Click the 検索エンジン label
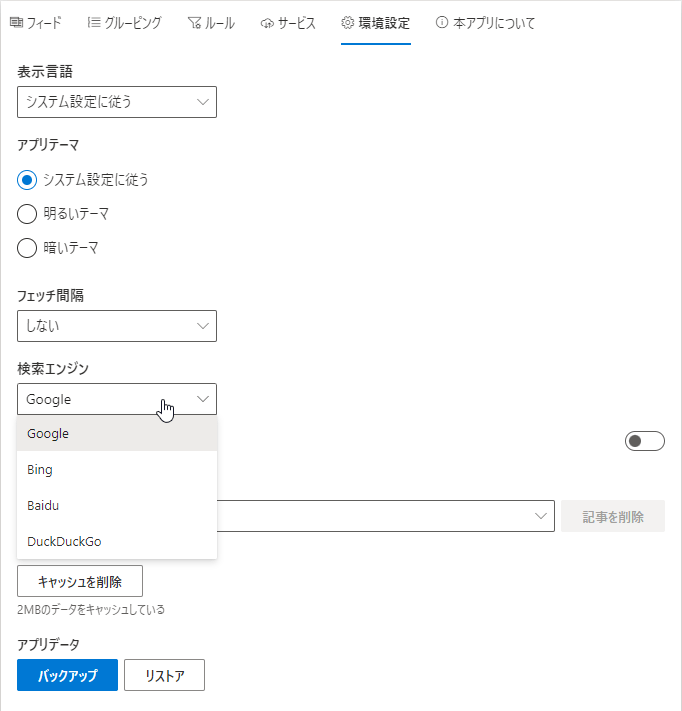Screen dimensions: 682x711 coord(53,369)
